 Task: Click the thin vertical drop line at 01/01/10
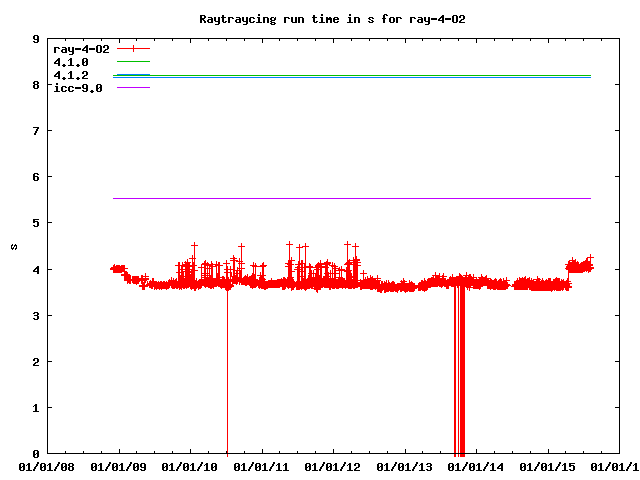[x=227, y=380]
